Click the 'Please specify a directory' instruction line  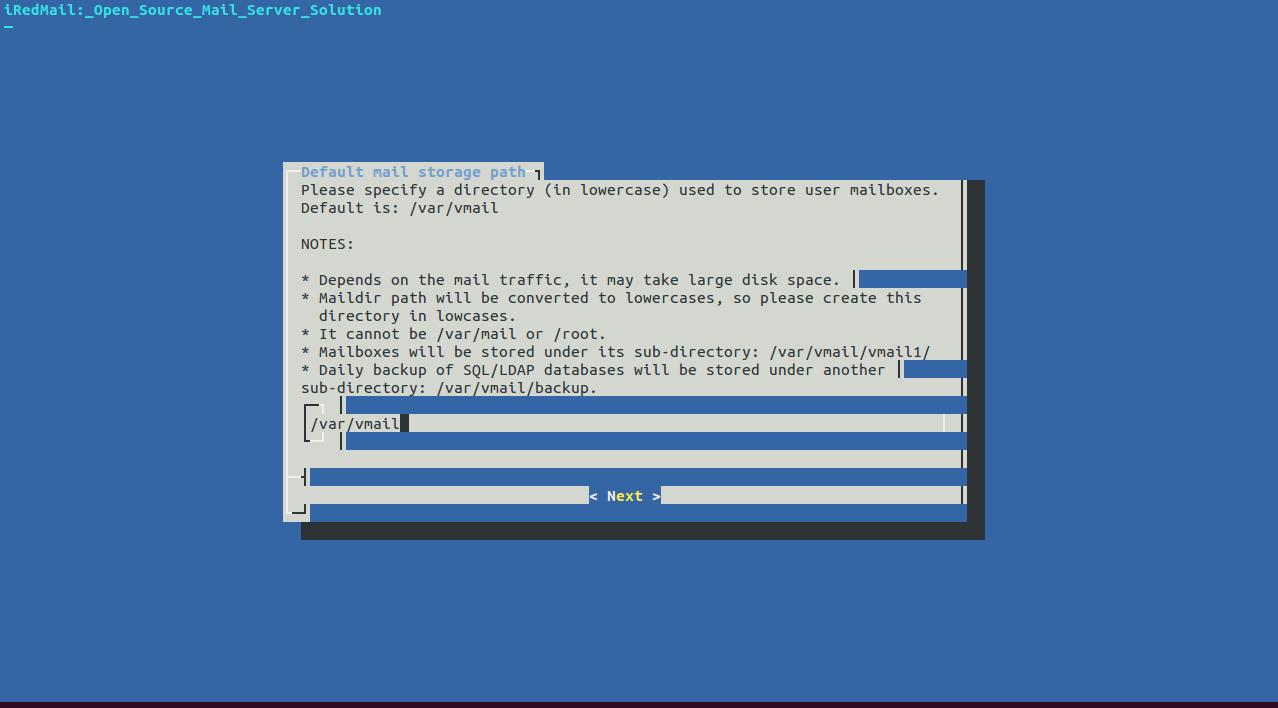pos(620,190)
